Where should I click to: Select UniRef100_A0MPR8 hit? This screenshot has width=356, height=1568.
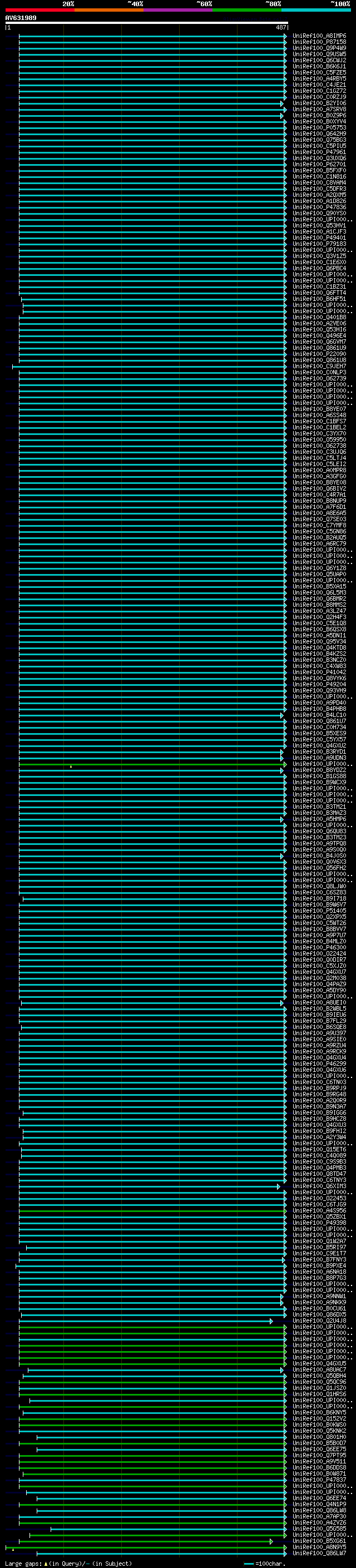coord(319,471)
